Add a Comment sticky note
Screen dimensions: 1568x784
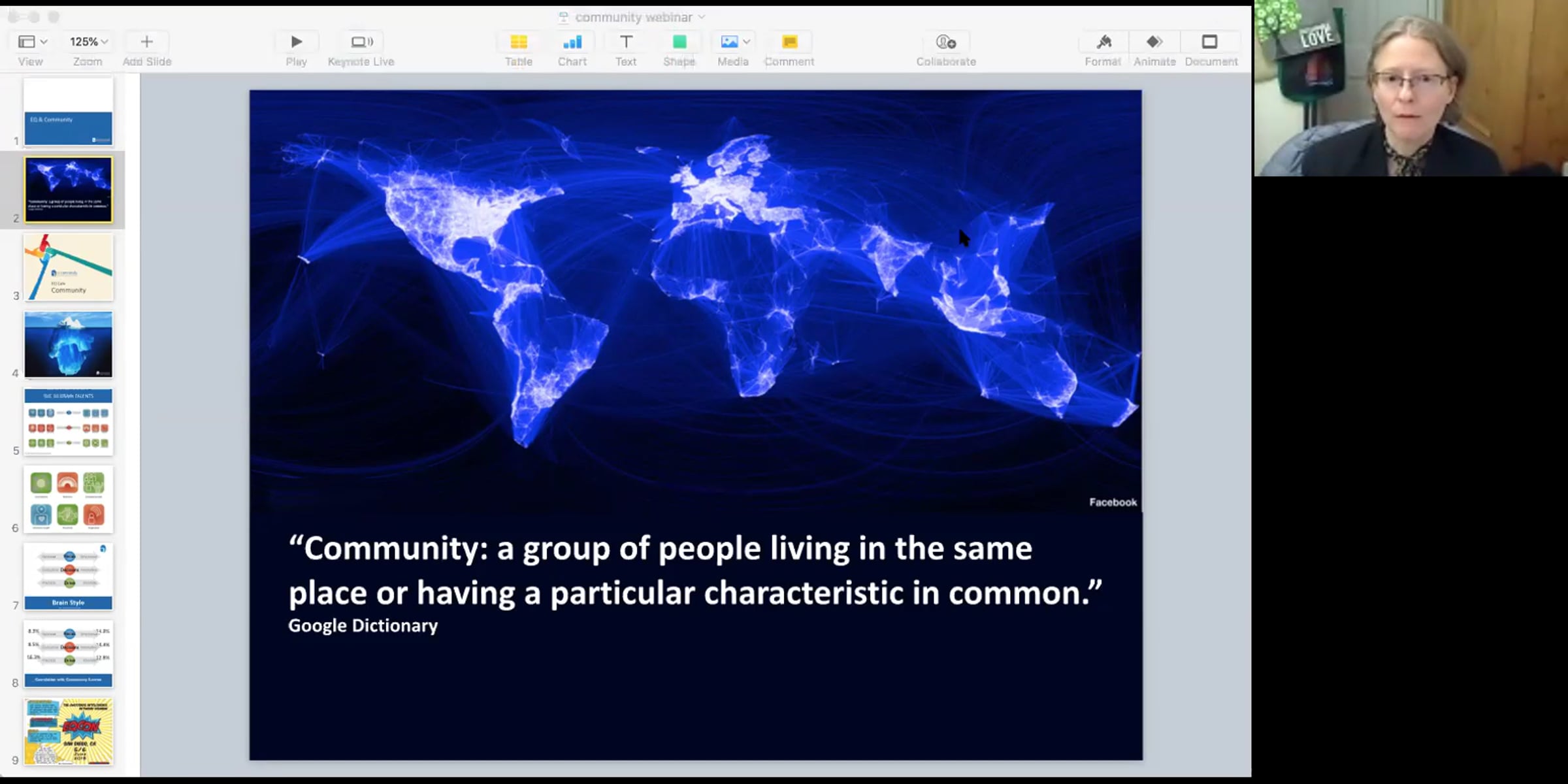789,42
